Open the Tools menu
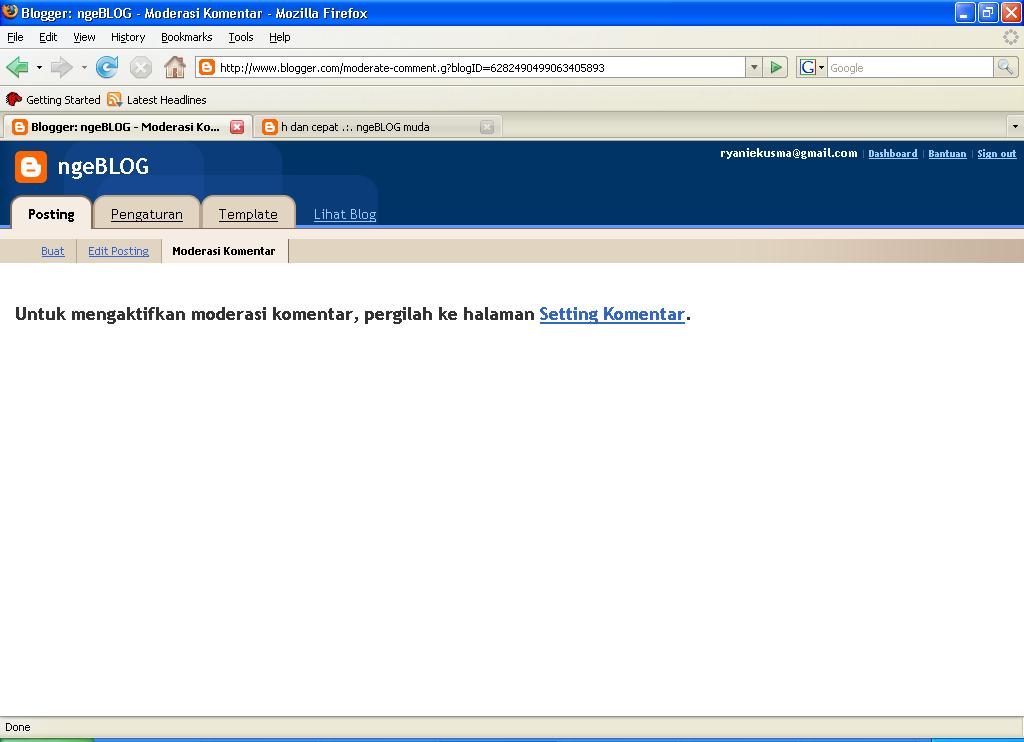1024x742 pixels. coord(241,37)
